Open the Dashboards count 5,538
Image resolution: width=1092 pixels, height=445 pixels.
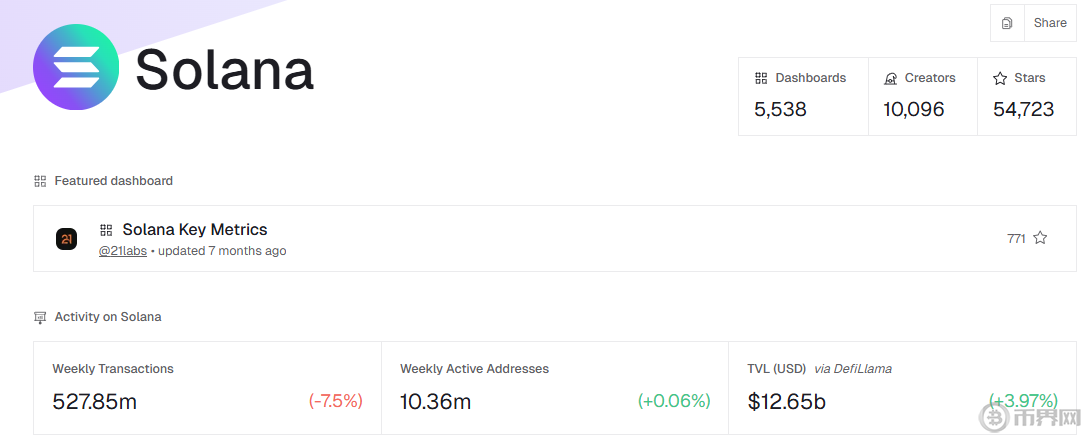[x=780, y=109]
